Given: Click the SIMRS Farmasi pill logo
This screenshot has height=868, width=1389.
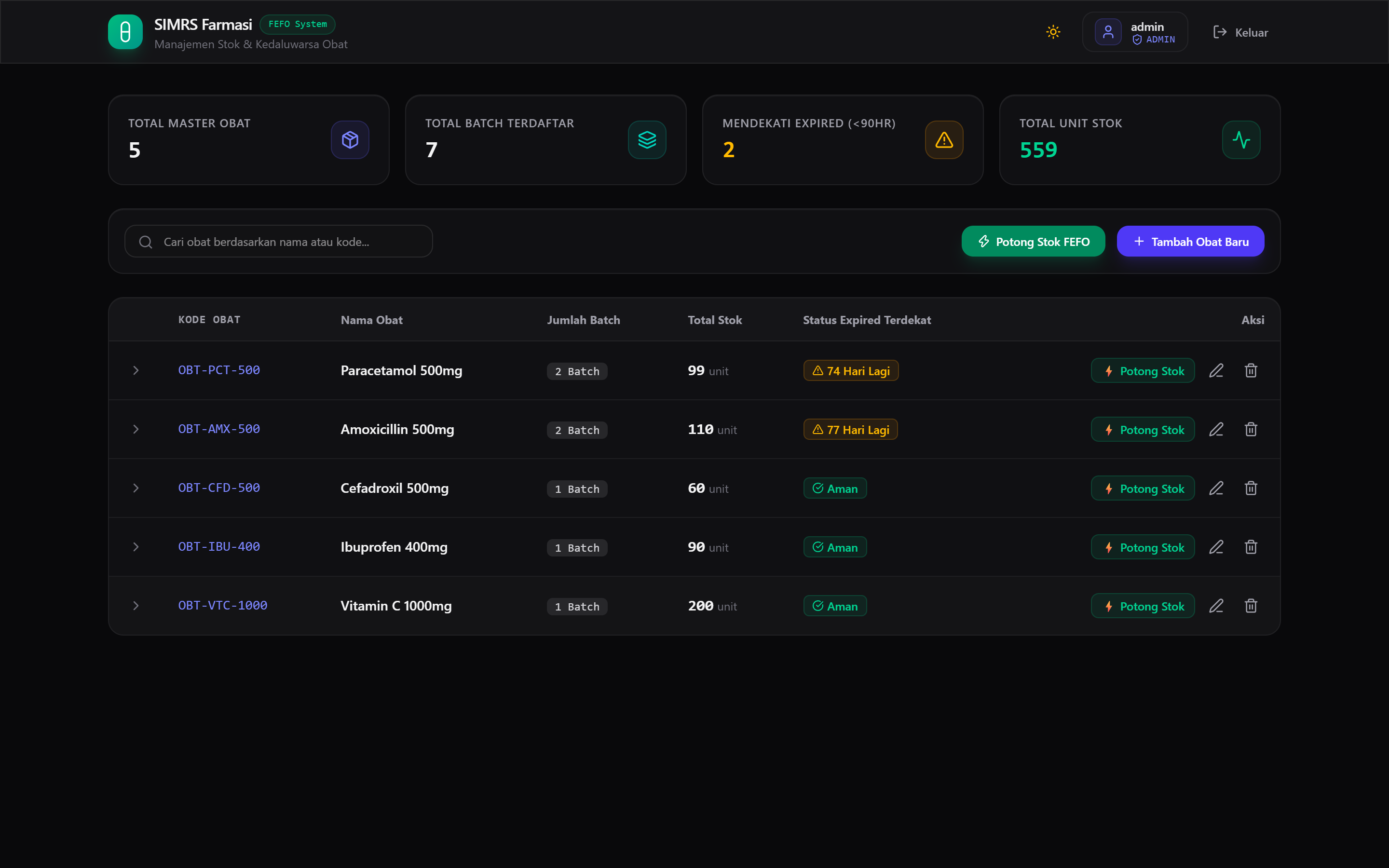Looking at the screenshot, I should coord(125,31).
